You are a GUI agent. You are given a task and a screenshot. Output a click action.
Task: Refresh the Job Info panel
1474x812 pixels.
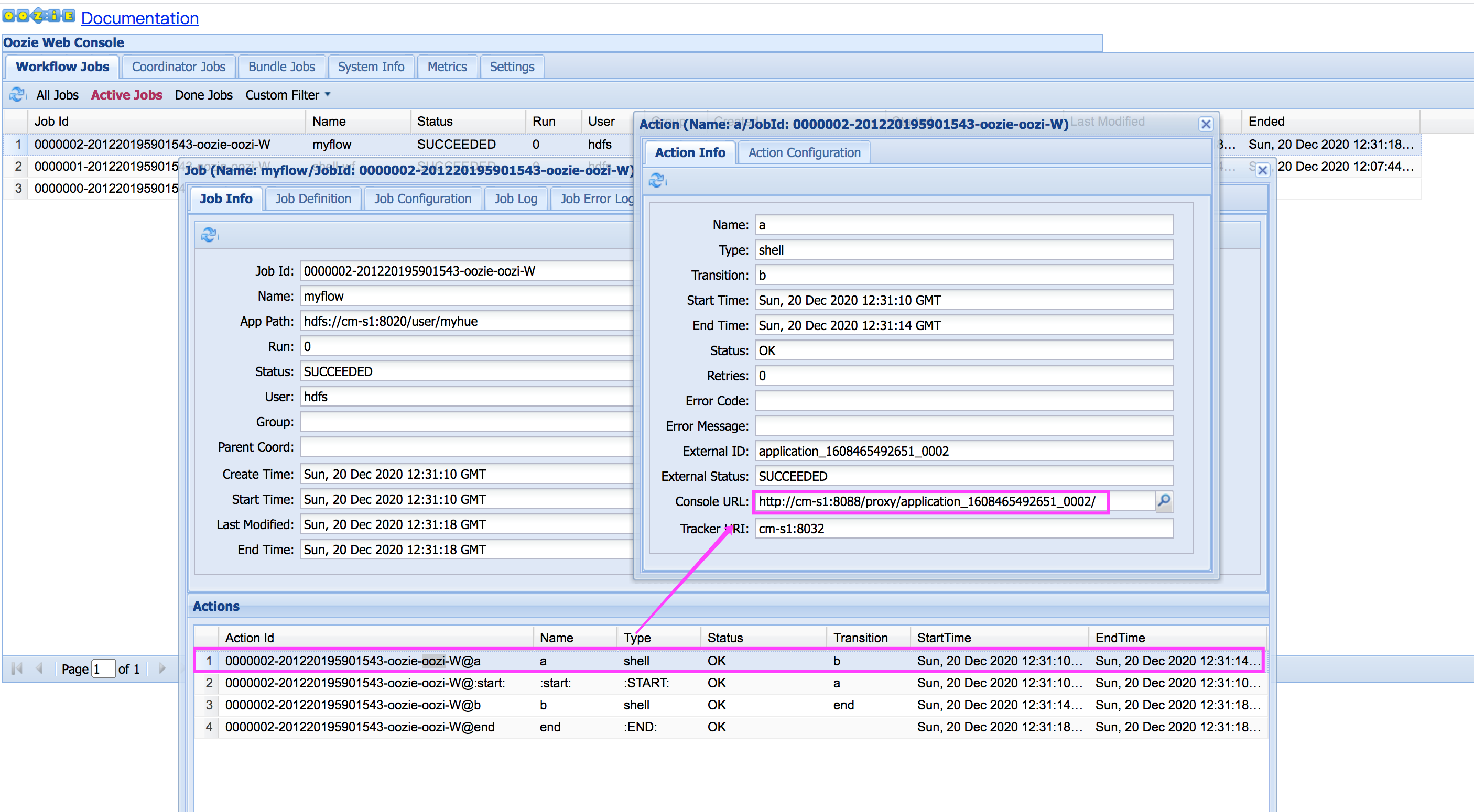point(209,235)
